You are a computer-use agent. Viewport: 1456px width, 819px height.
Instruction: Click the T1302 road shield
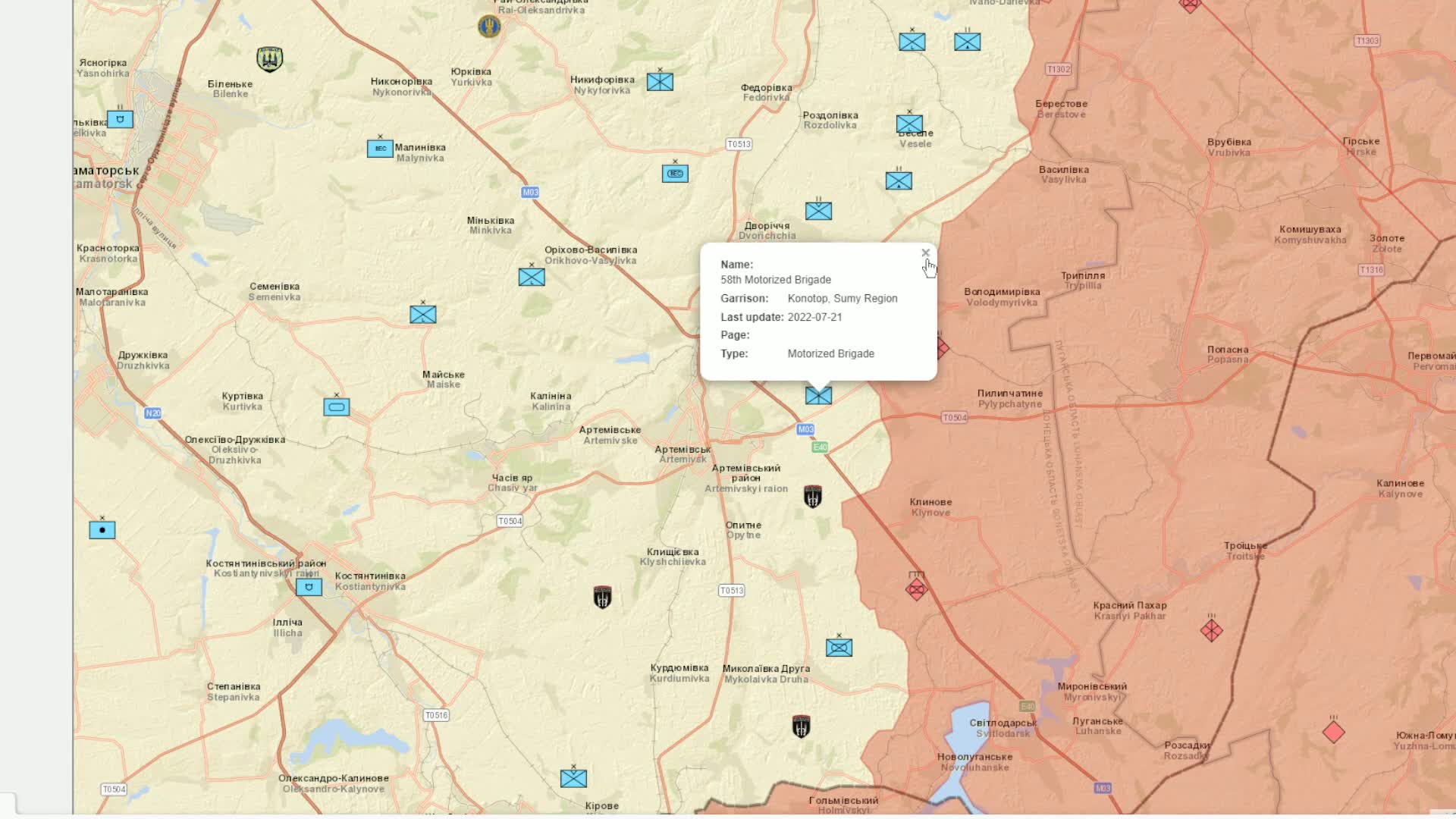click(x=1058, y=69)
